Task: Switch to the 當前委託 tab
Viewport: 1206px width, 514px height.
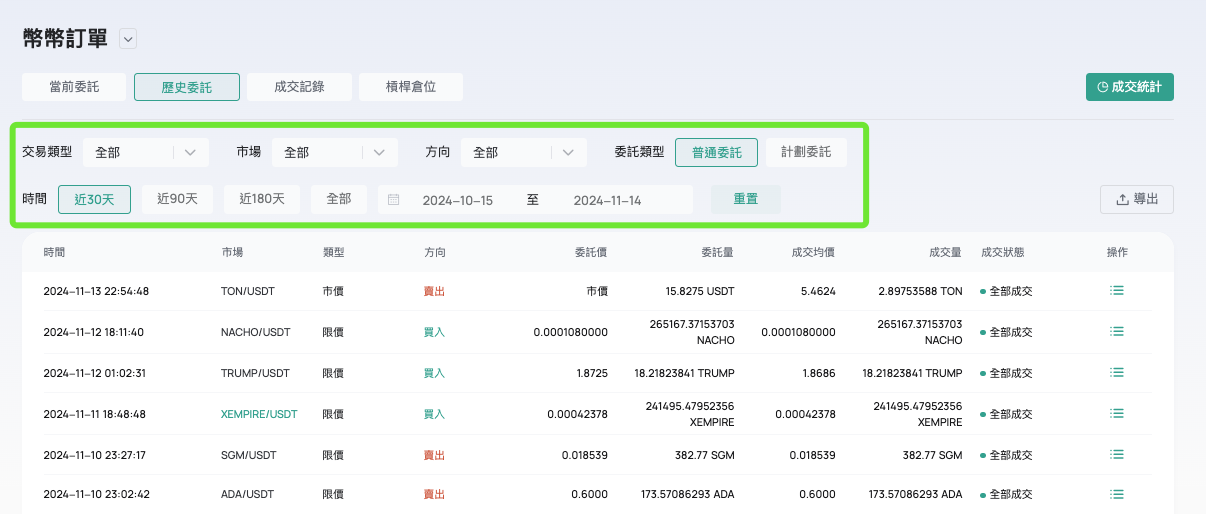Action: [x=74, y=87]
